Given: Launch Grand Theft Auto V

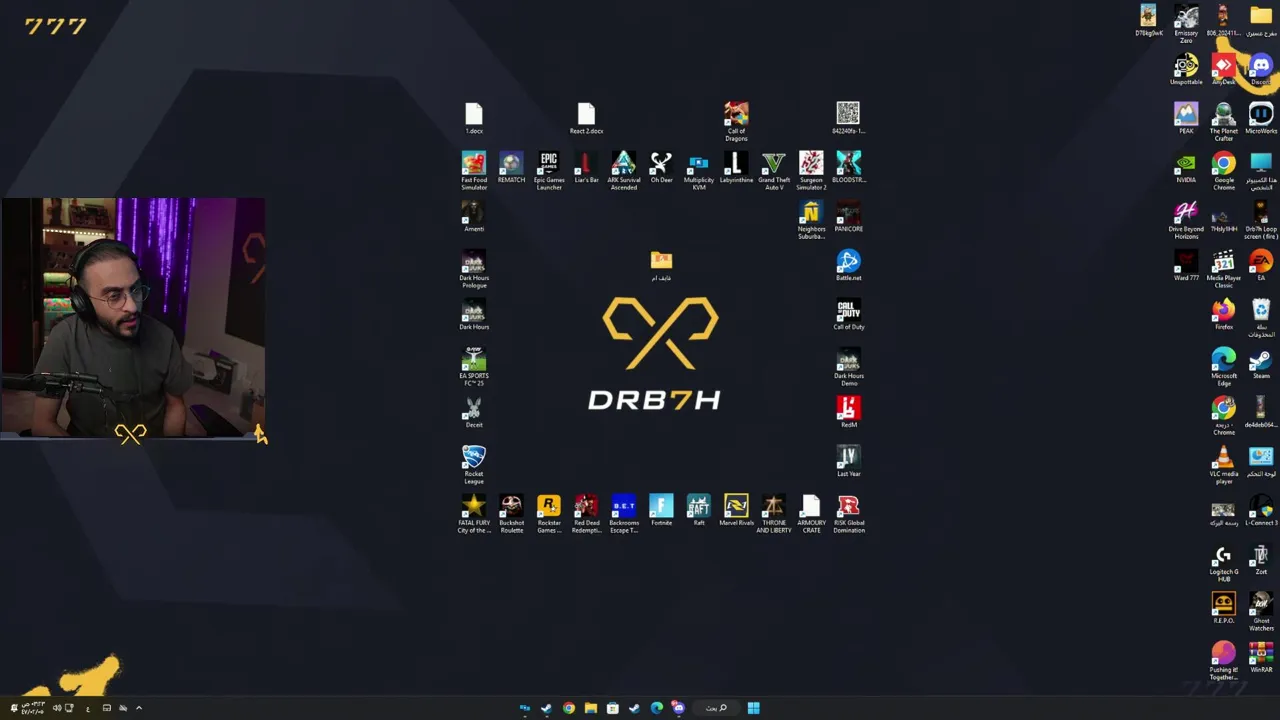Looking at the screenshot, I should 774,170.
